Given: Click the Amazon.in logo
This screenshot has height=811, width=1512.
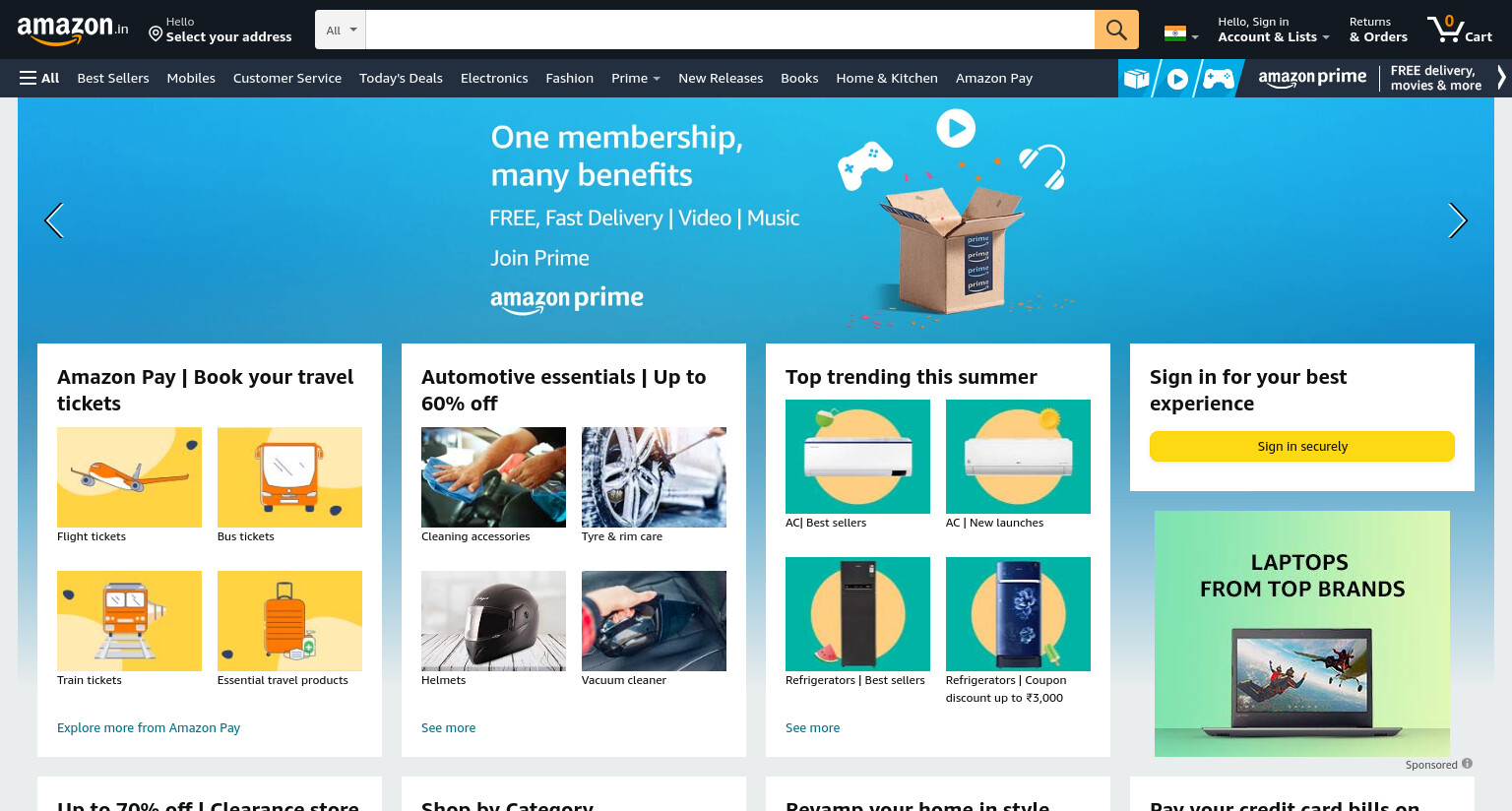Looking at the screenshot, I should [x=73, y=30].
